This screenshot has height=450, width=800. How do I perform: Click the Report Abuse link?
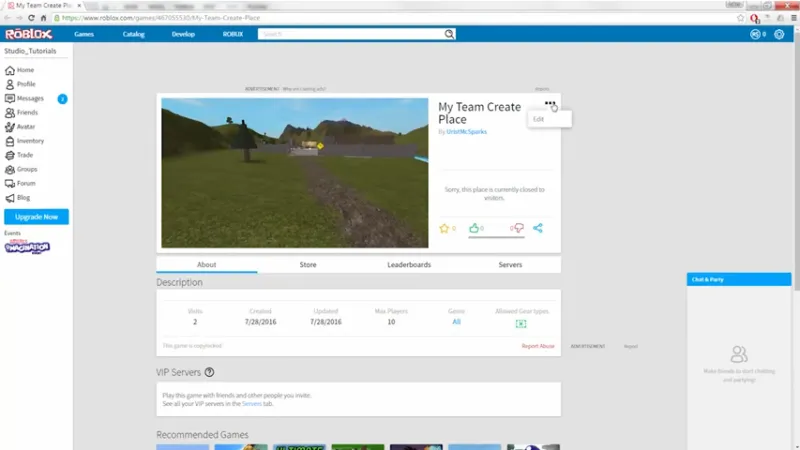pos(538,346)
